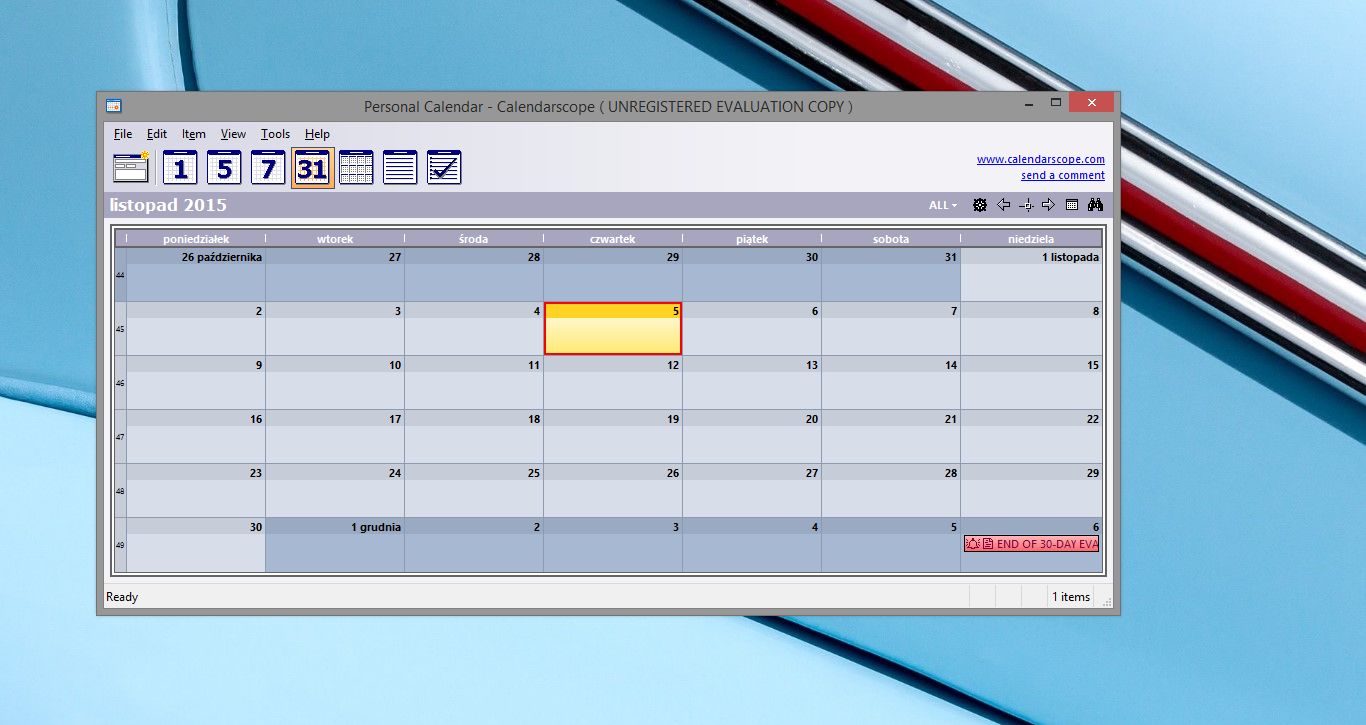Go to next month with right arrow

1048,205
